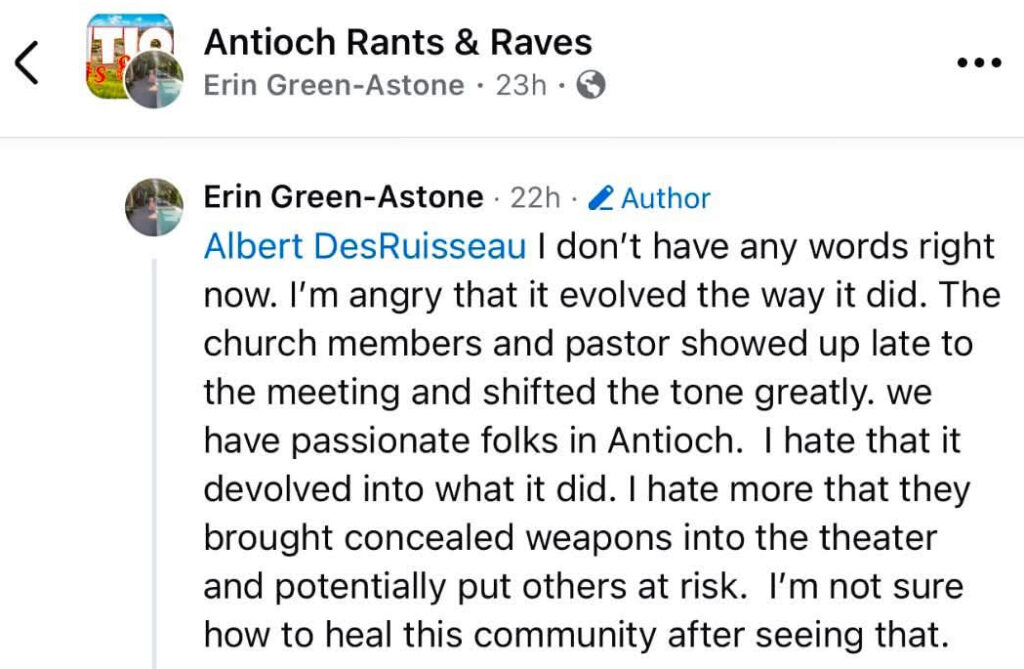Go back using the left arrow
This screenshot has height=669, width=1024.
27,63
